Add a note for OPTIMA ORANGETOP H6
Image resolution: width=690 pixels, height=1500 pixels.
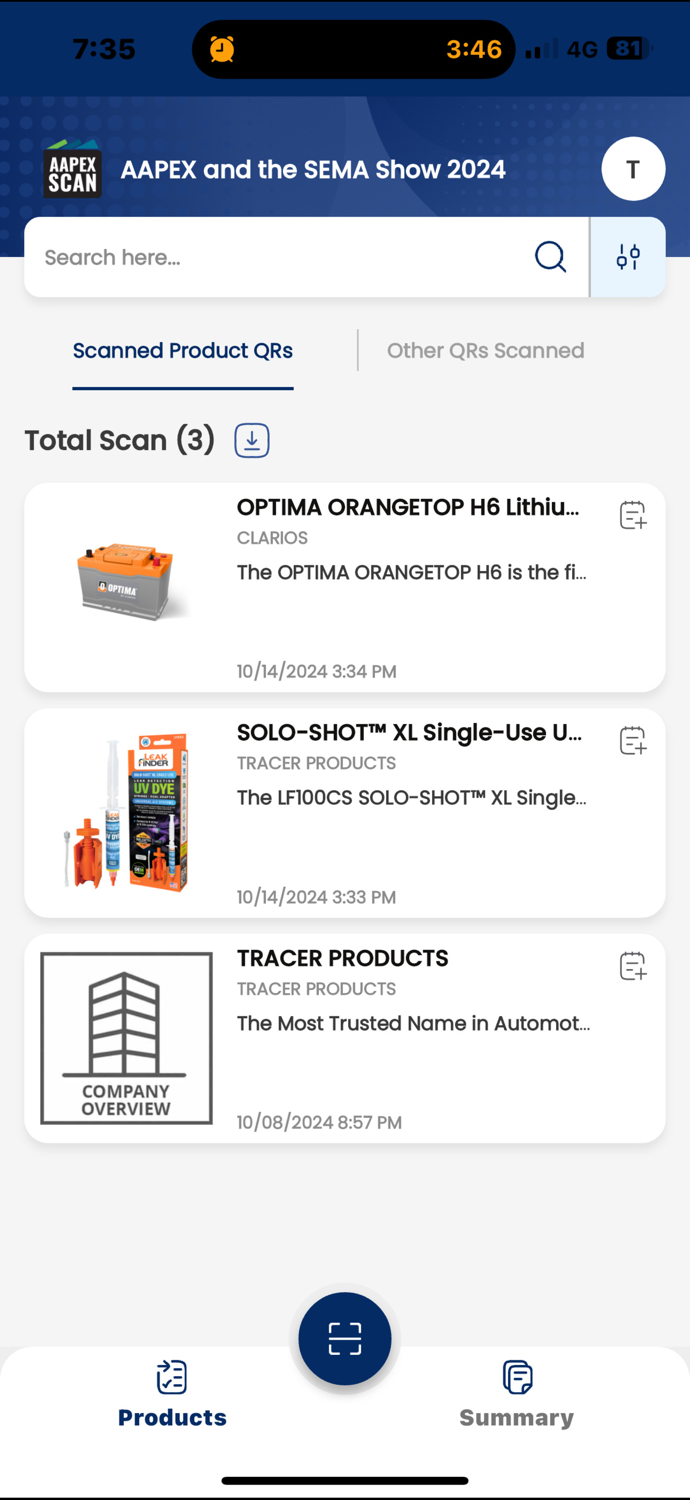pyautogui.click(x=632, y=515)
